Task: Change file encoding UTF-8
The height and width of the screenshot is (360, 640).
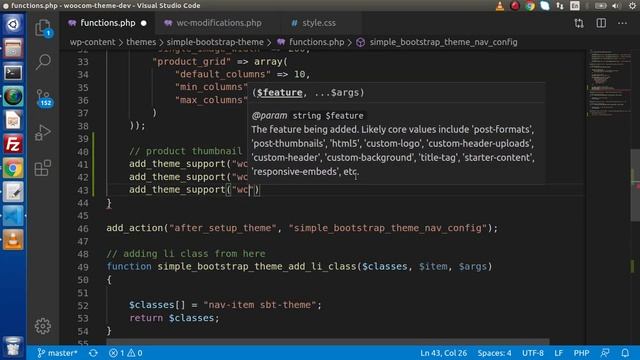Action: pos(533,353)
